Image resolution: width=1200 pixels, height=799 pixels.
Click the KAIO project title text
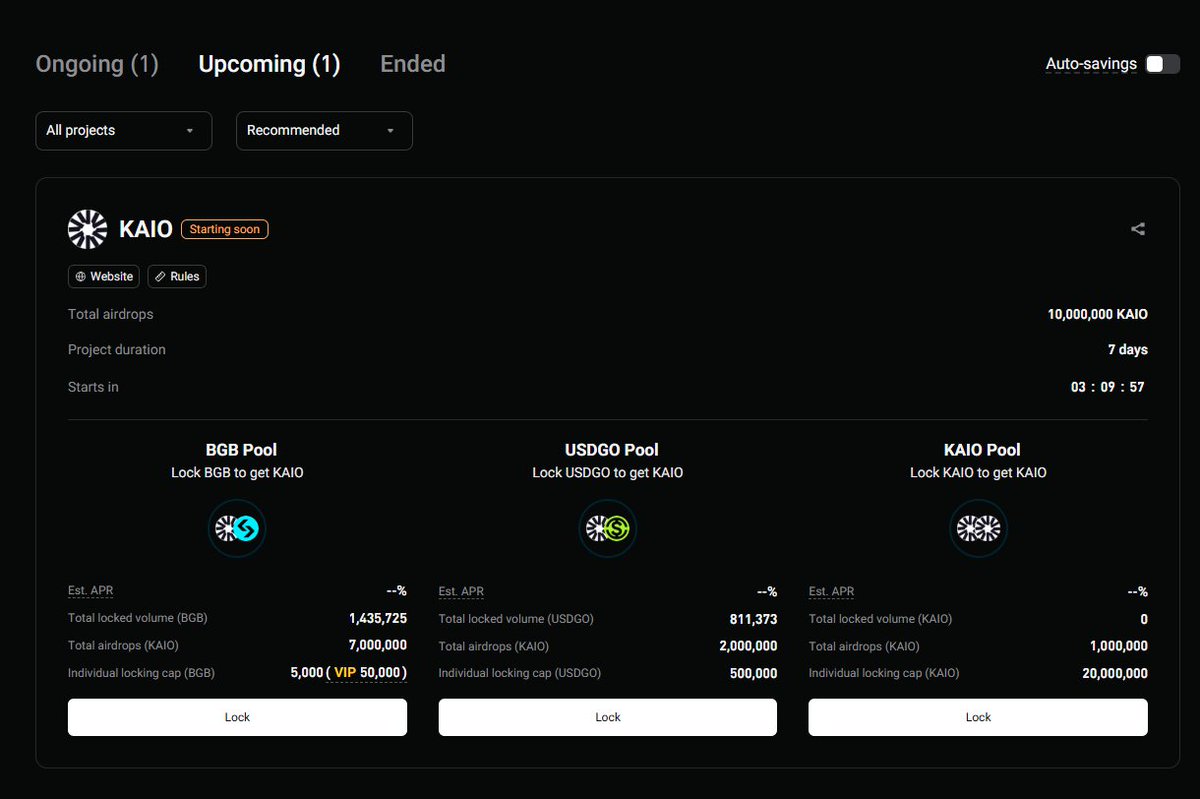[x=146, y=229]
